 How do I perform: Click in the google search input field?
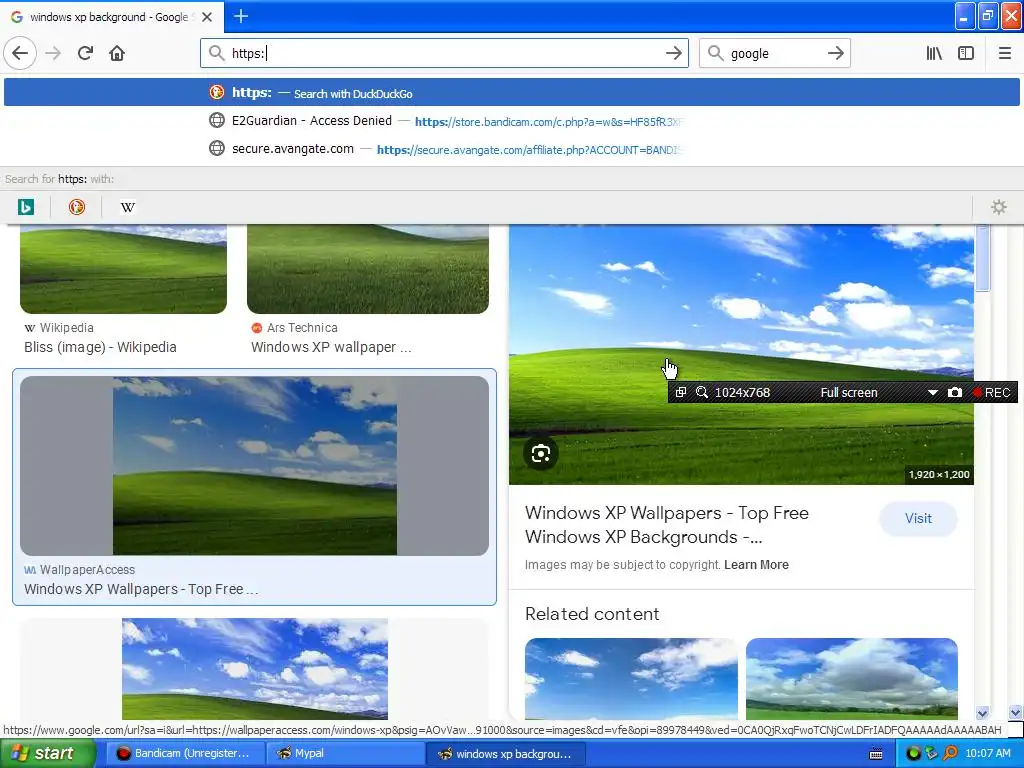(773, 53)
